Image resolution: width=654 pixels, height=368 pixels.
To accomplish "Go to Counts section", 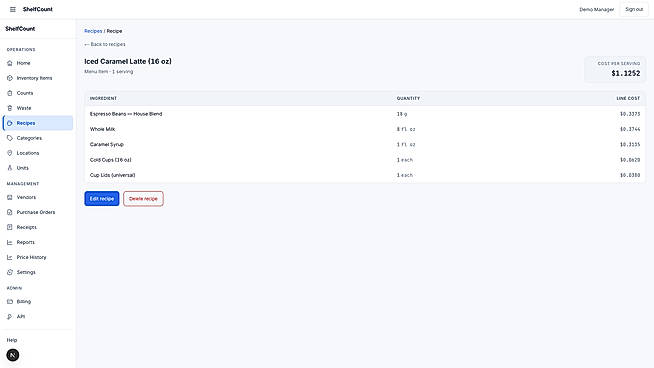I will click(x=38, y=93).
